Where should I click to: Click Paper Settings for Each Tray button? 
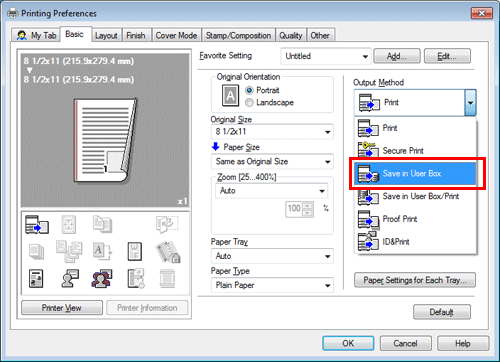tap(415, 280)
